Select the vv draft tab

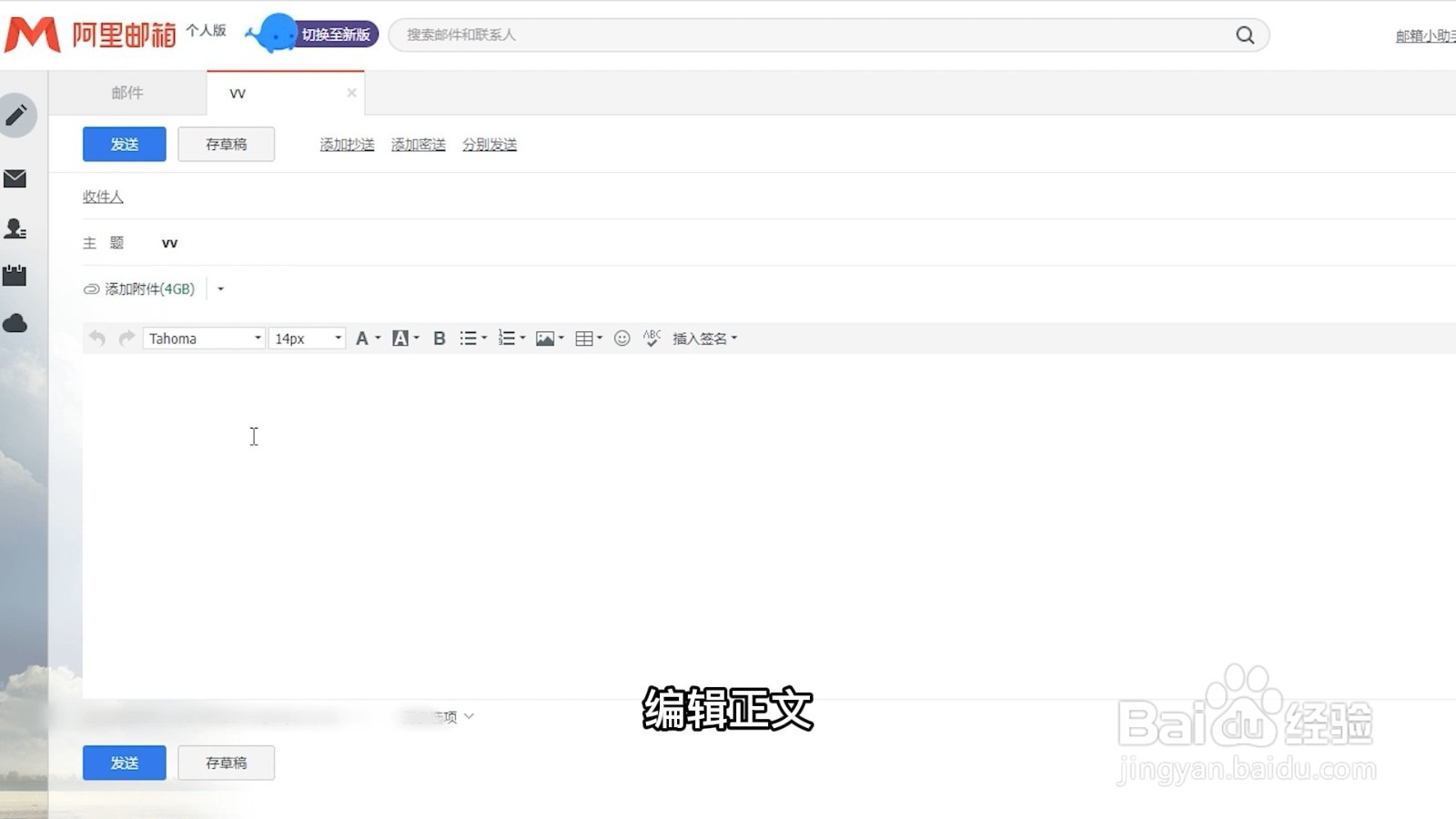[238, 92]
